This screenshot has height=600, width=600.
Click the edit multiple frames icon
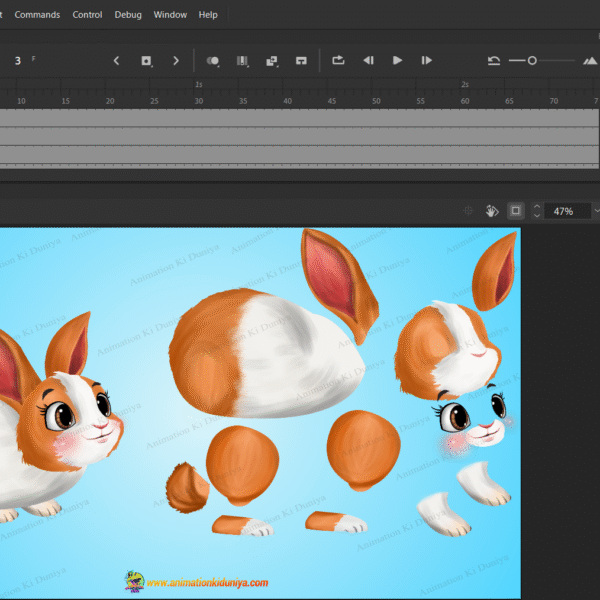242,60
